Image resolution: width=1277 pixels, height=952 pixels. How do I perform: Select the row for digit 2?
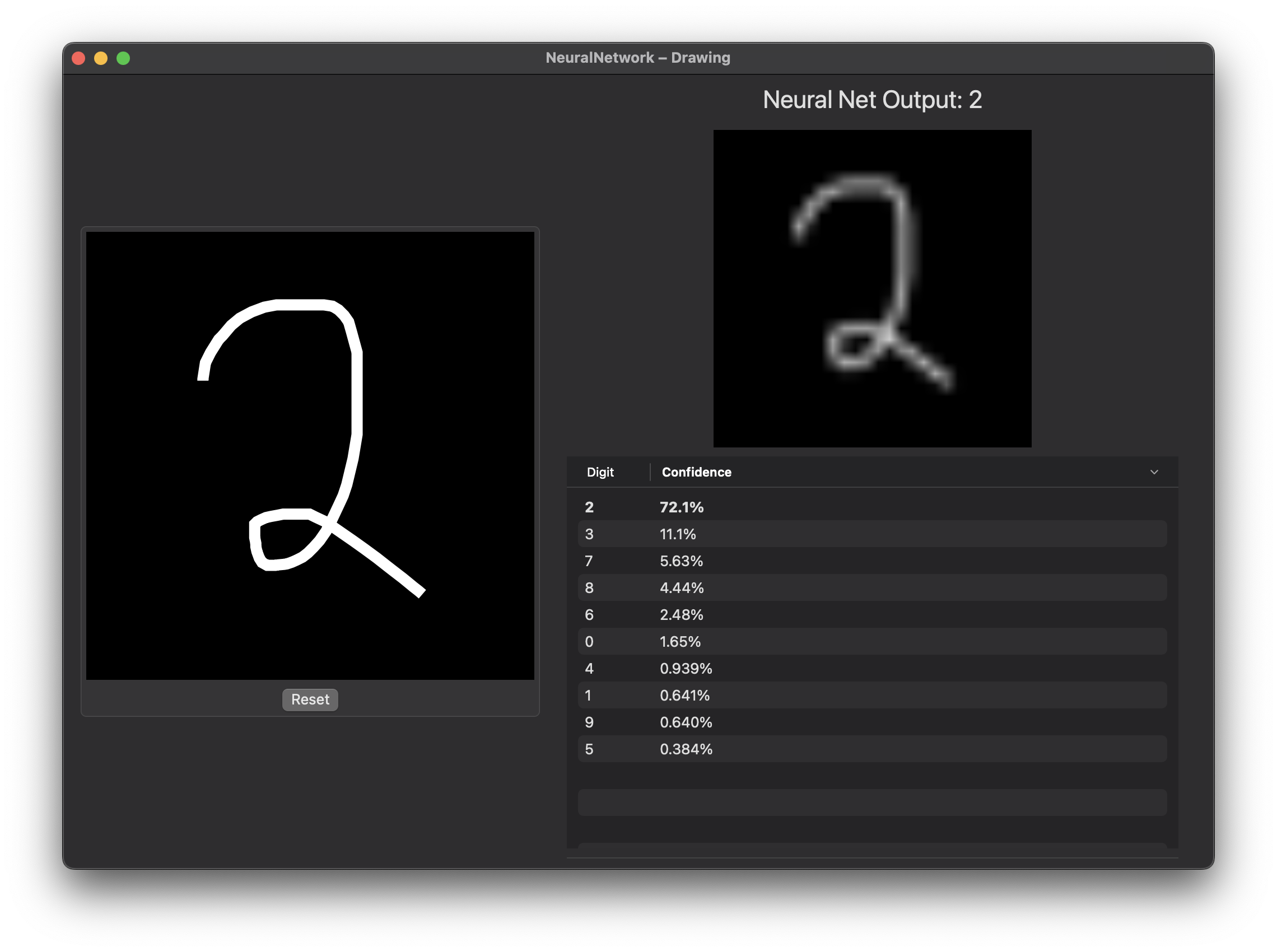click(872, 507)
